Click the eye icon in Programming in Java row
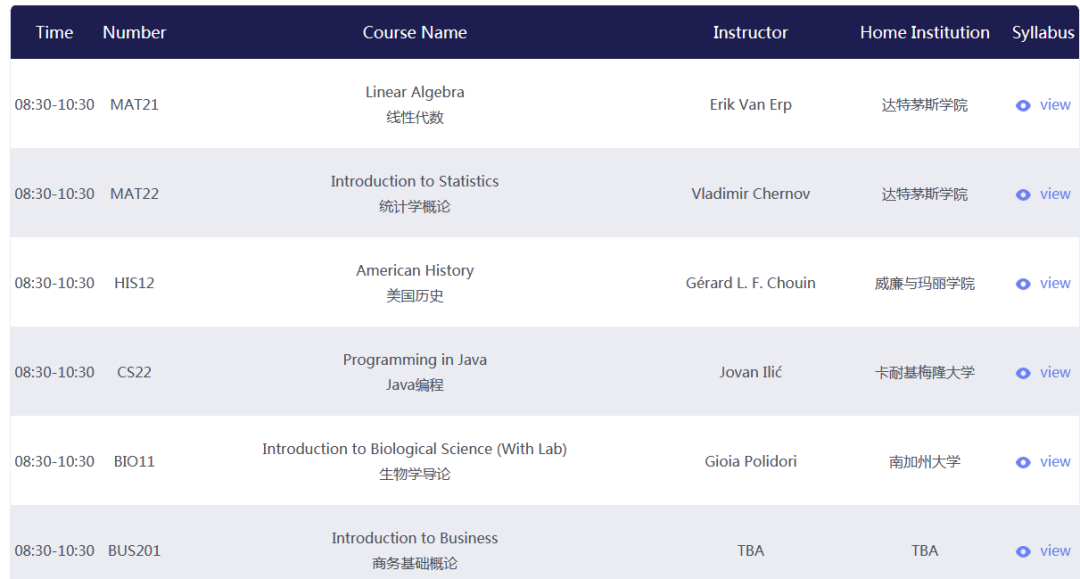The height and width of the screenshot is (579, 1080). pyautogui.click(x=1023, y=373)
